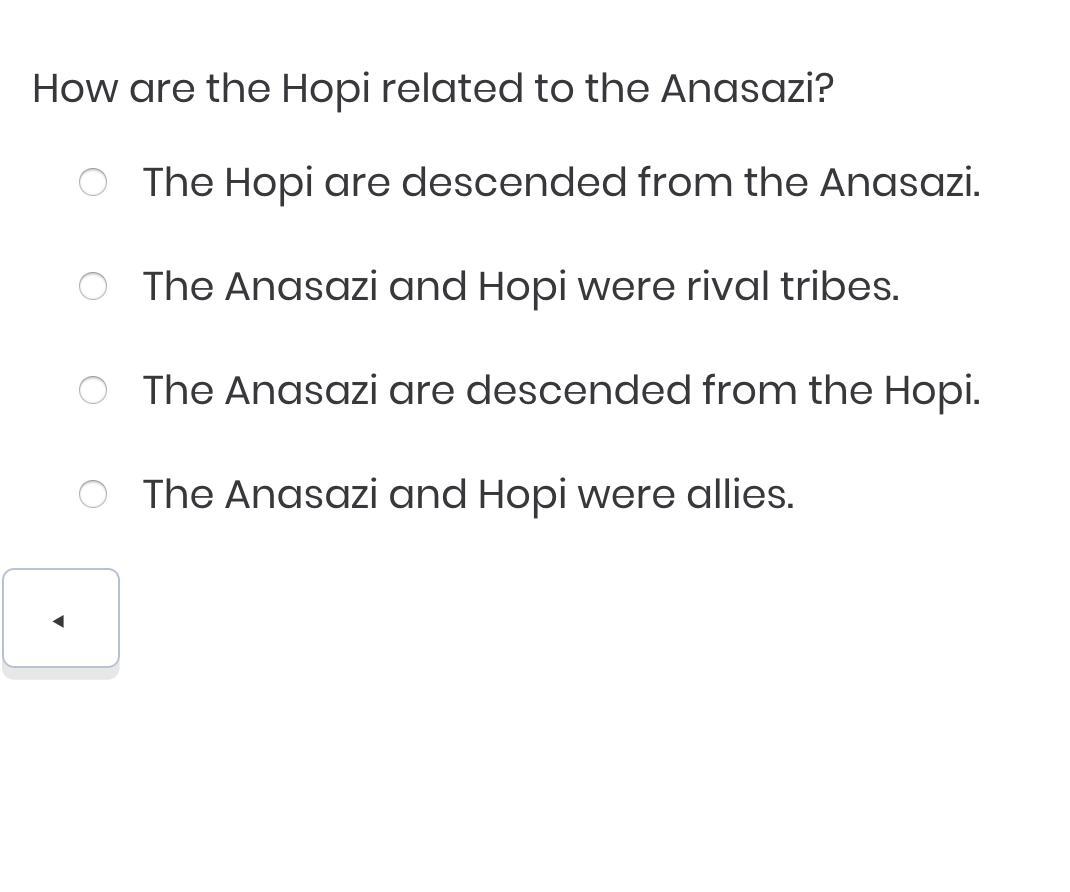The height and width of the screenshot is (892, 1070).
Task: Mark the "were allies" radio option
Action: (93, 494)
